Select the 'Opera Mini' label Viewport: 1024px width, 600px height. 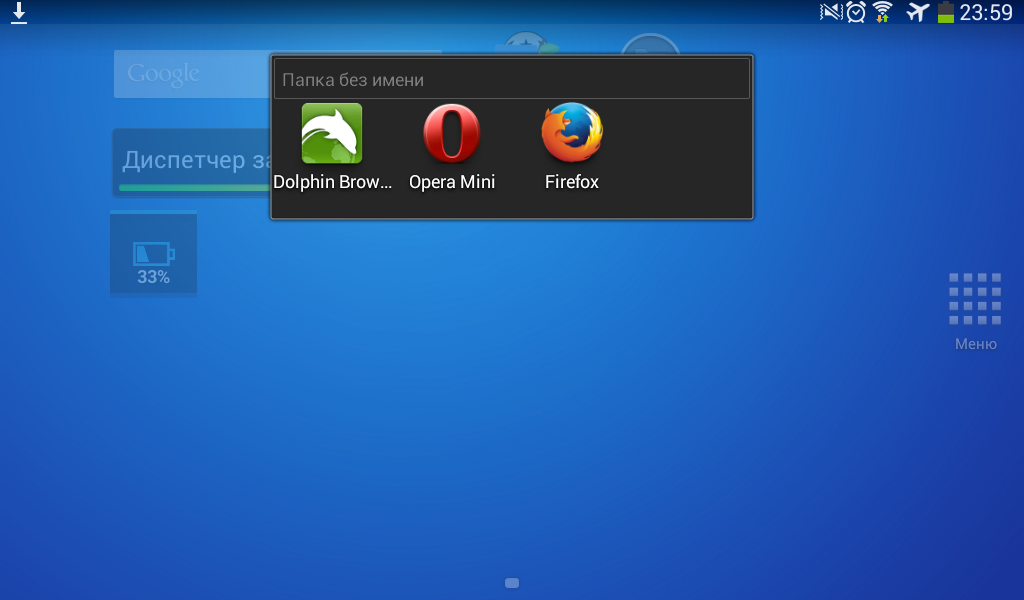tap(452, 182)
